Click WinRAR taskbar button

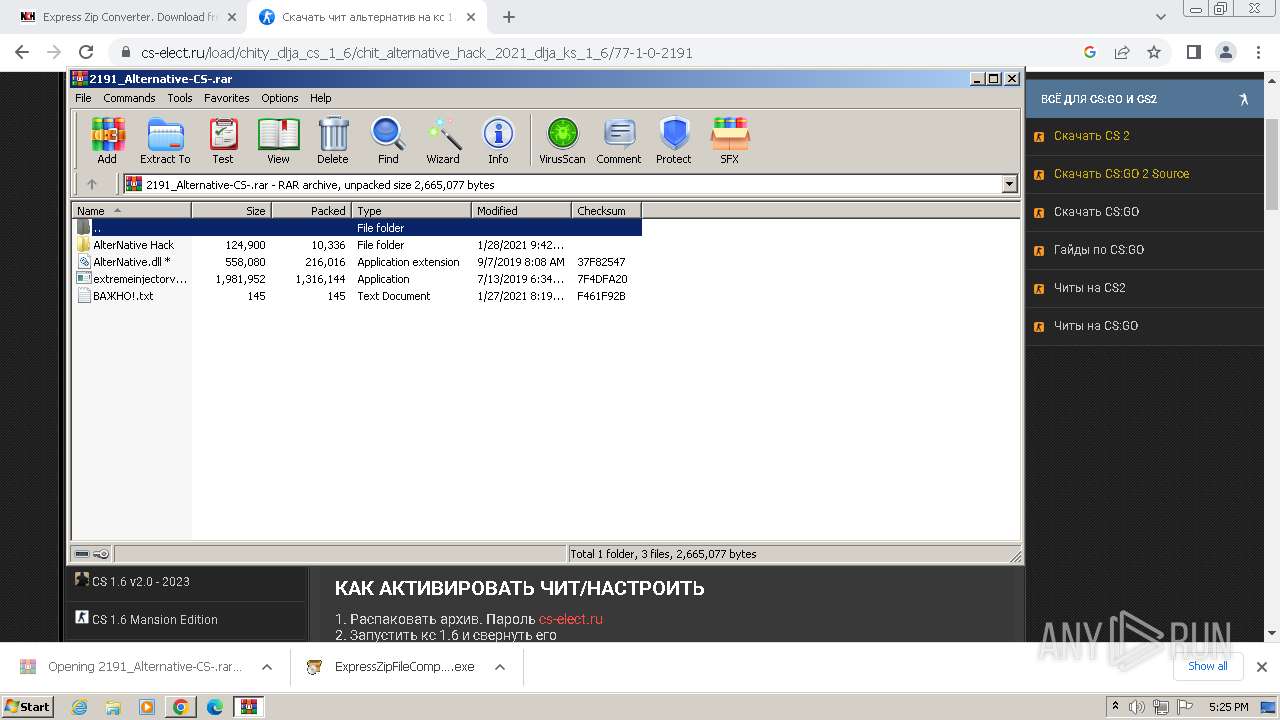[x=248, y=707]
